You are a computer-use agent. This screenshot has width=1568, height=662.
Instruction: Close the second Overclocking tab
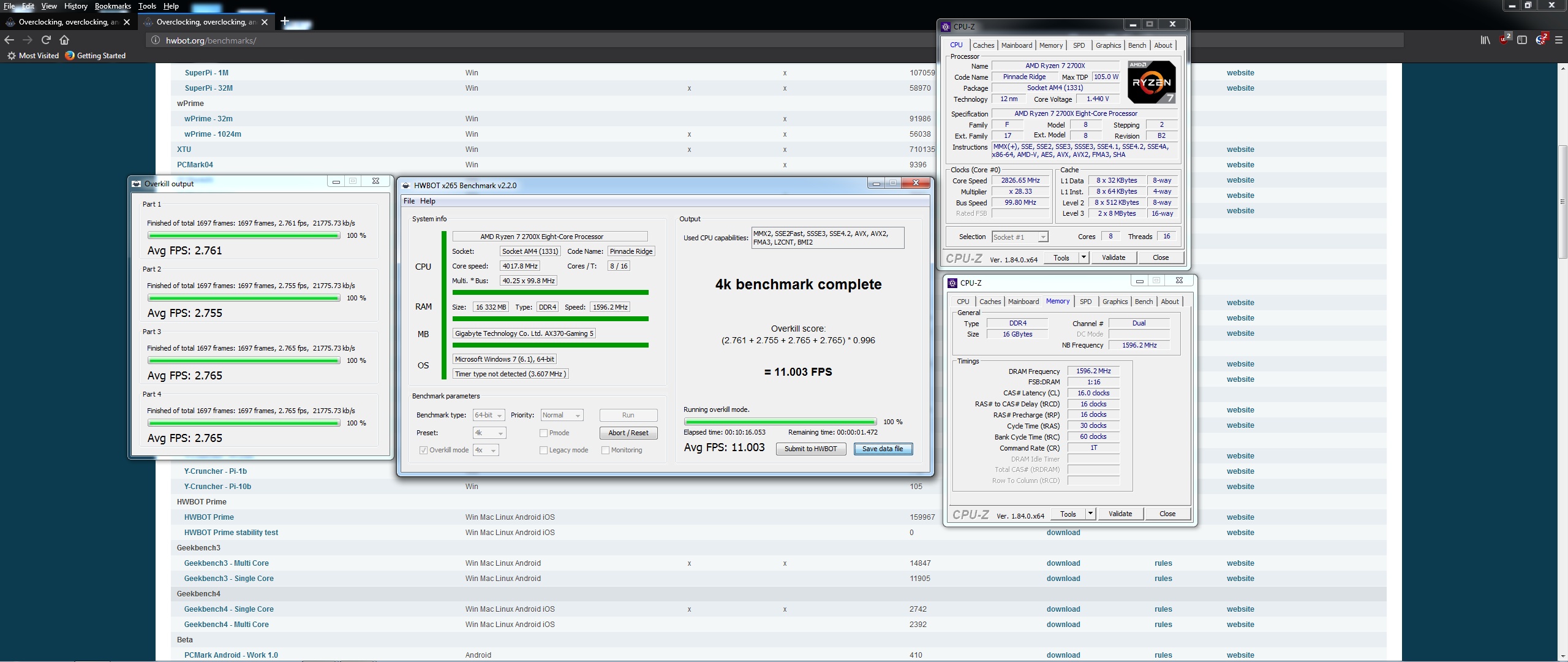point(265,22)
